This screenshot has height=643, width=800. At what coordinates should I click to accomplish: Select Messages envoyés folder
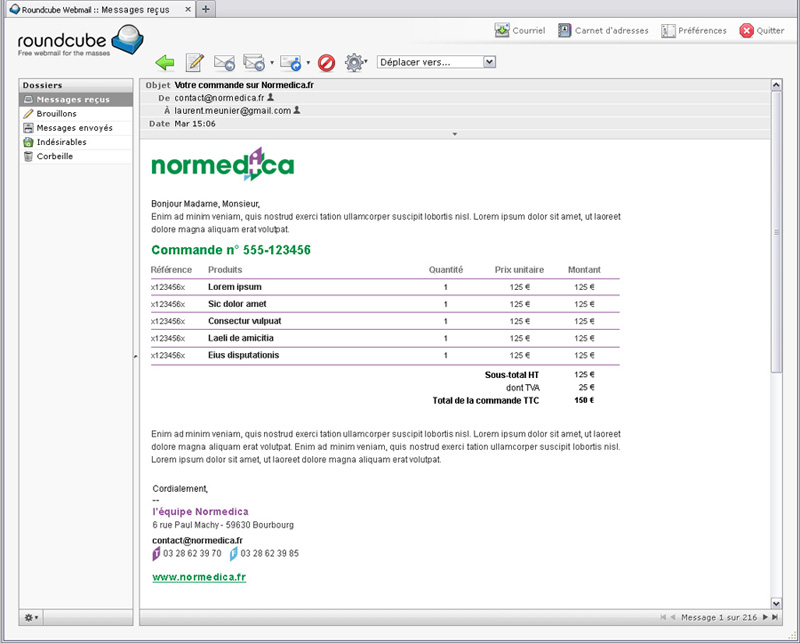76,128
